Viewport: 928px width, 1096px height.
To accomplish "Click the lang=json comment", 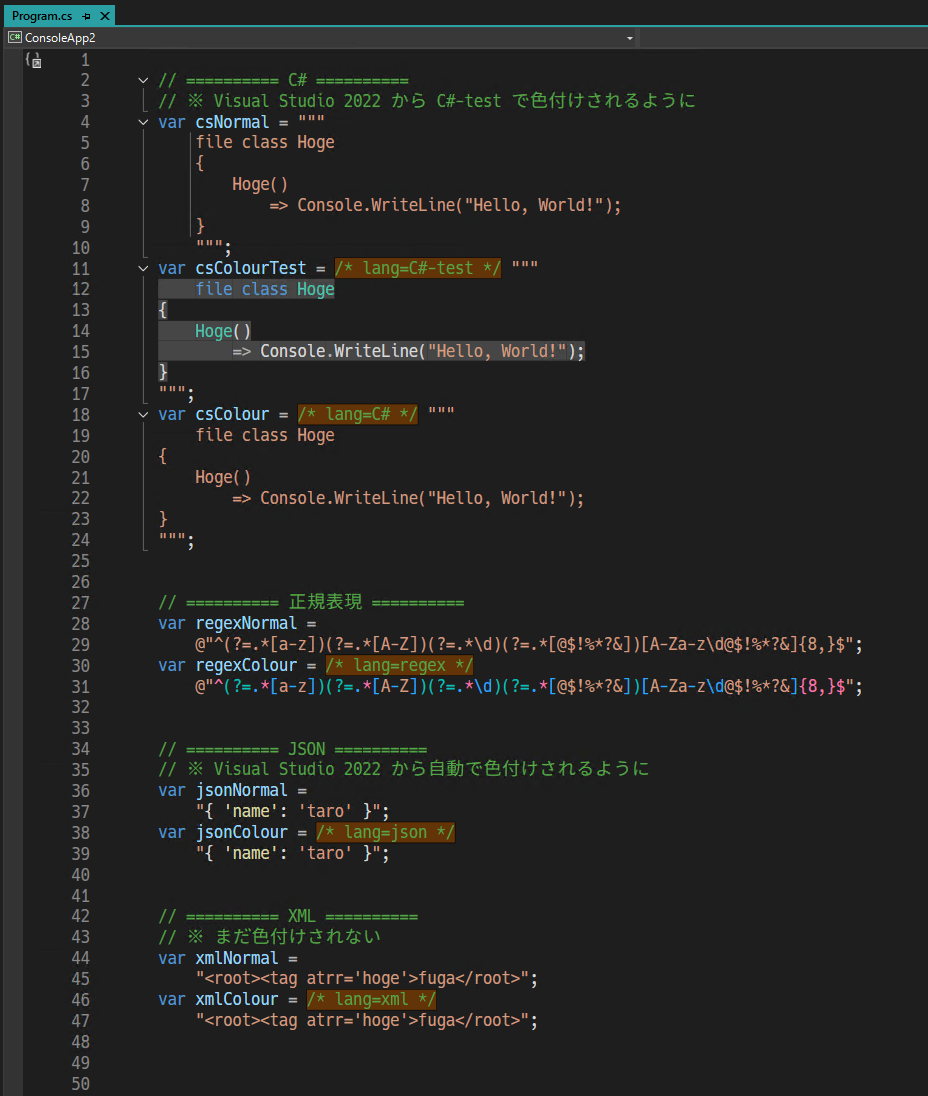I will [x=386, y=832].
